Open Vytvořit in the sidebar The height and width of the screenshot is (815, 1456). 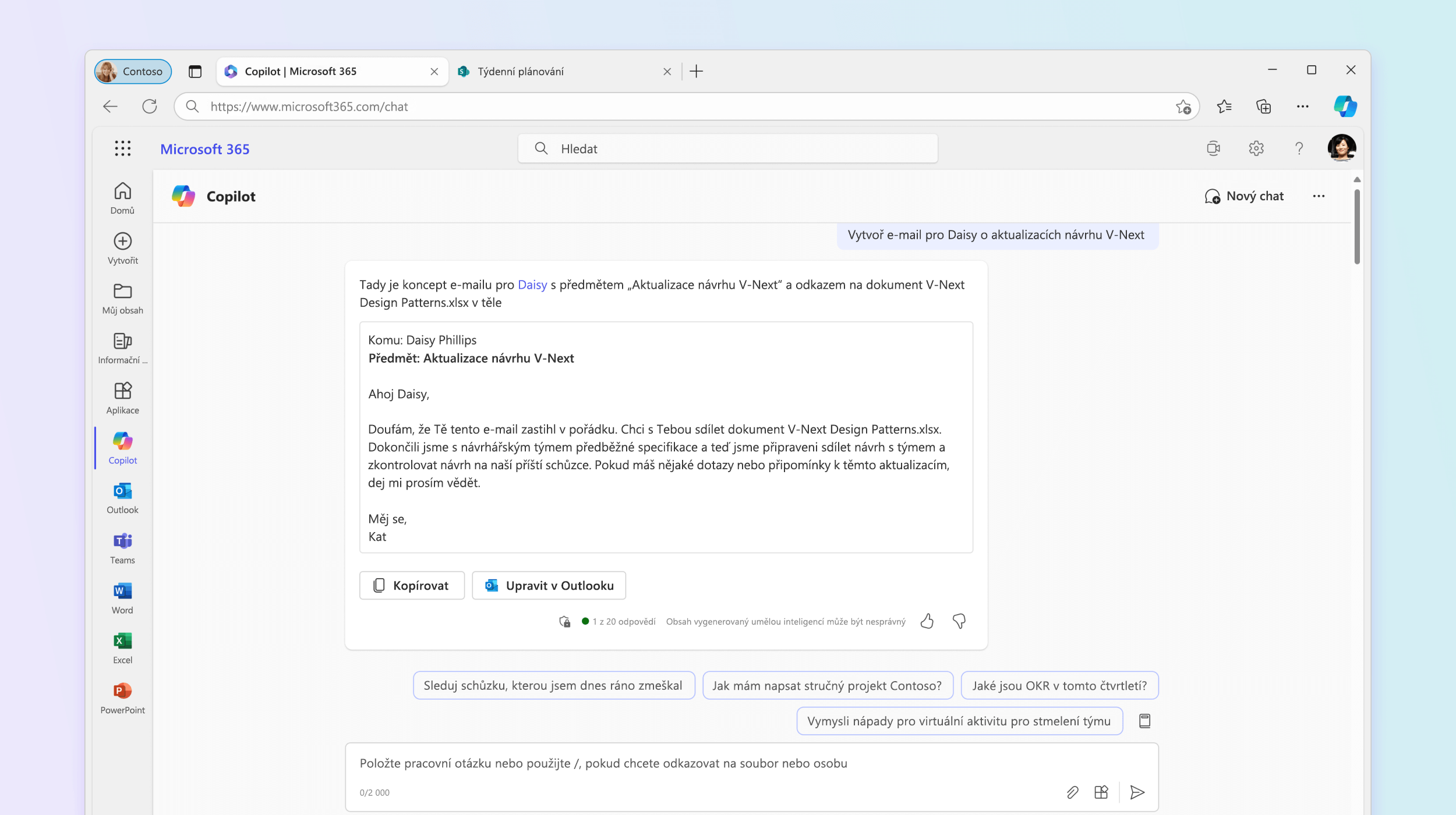coord(122,249)
